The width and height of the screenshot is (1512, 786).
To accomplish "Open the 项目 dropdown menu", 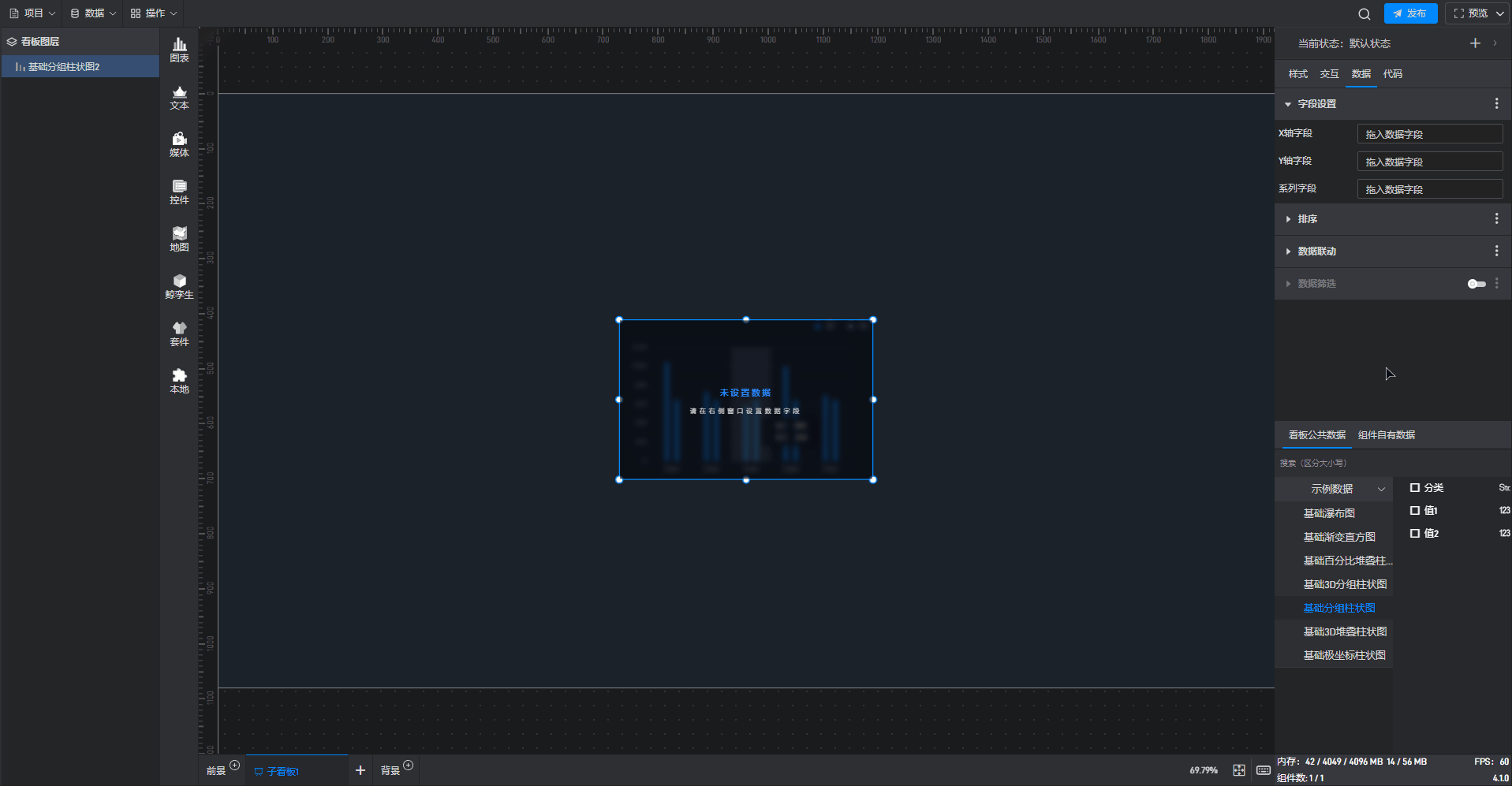I will click(x=32, y=13).
